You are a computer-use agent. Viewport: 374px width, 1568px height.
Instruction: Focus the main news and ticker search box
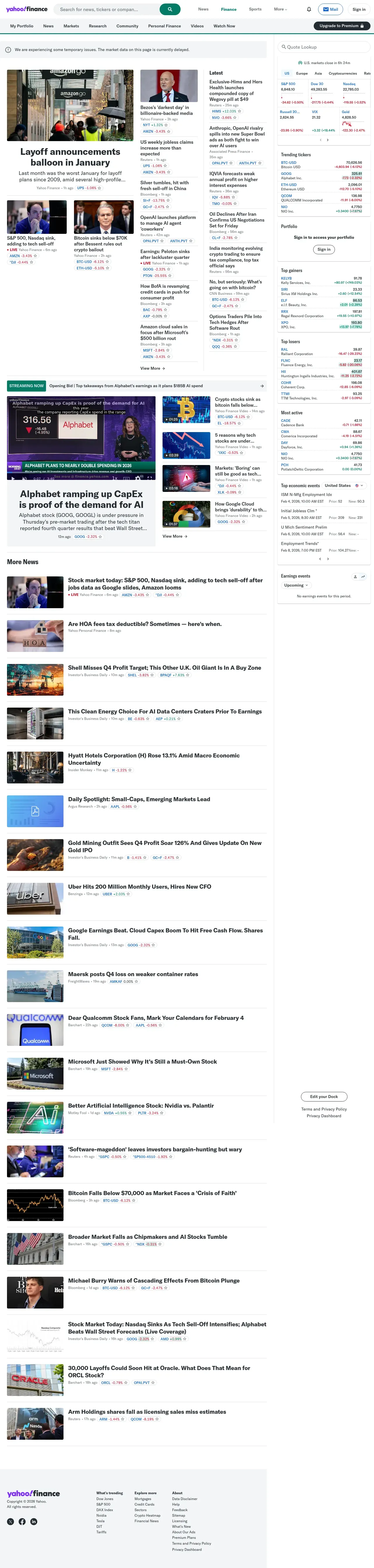(x=106, y=9)
